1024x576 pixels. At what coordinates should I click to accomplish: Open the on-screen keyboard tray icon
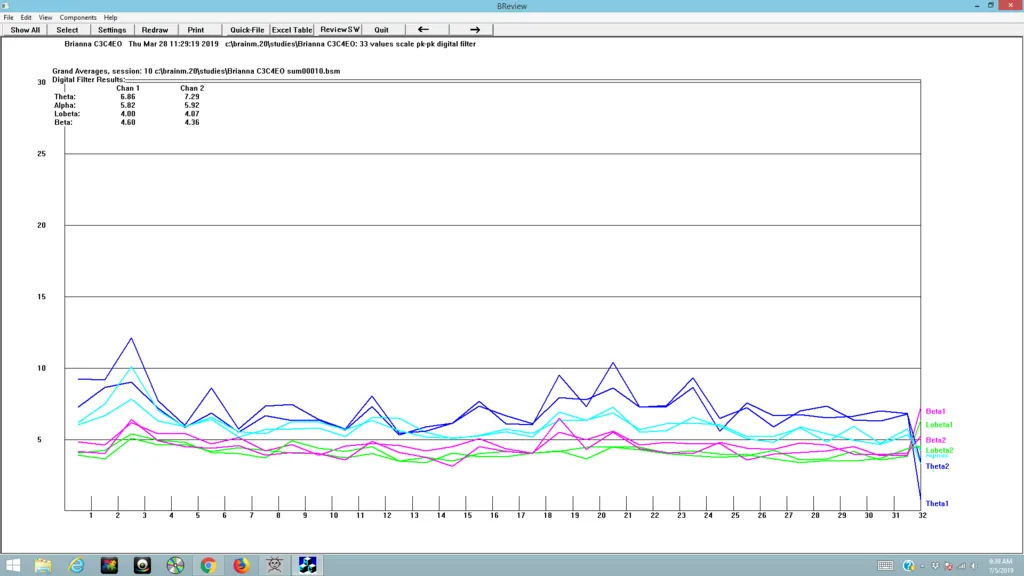pos(886,566)
